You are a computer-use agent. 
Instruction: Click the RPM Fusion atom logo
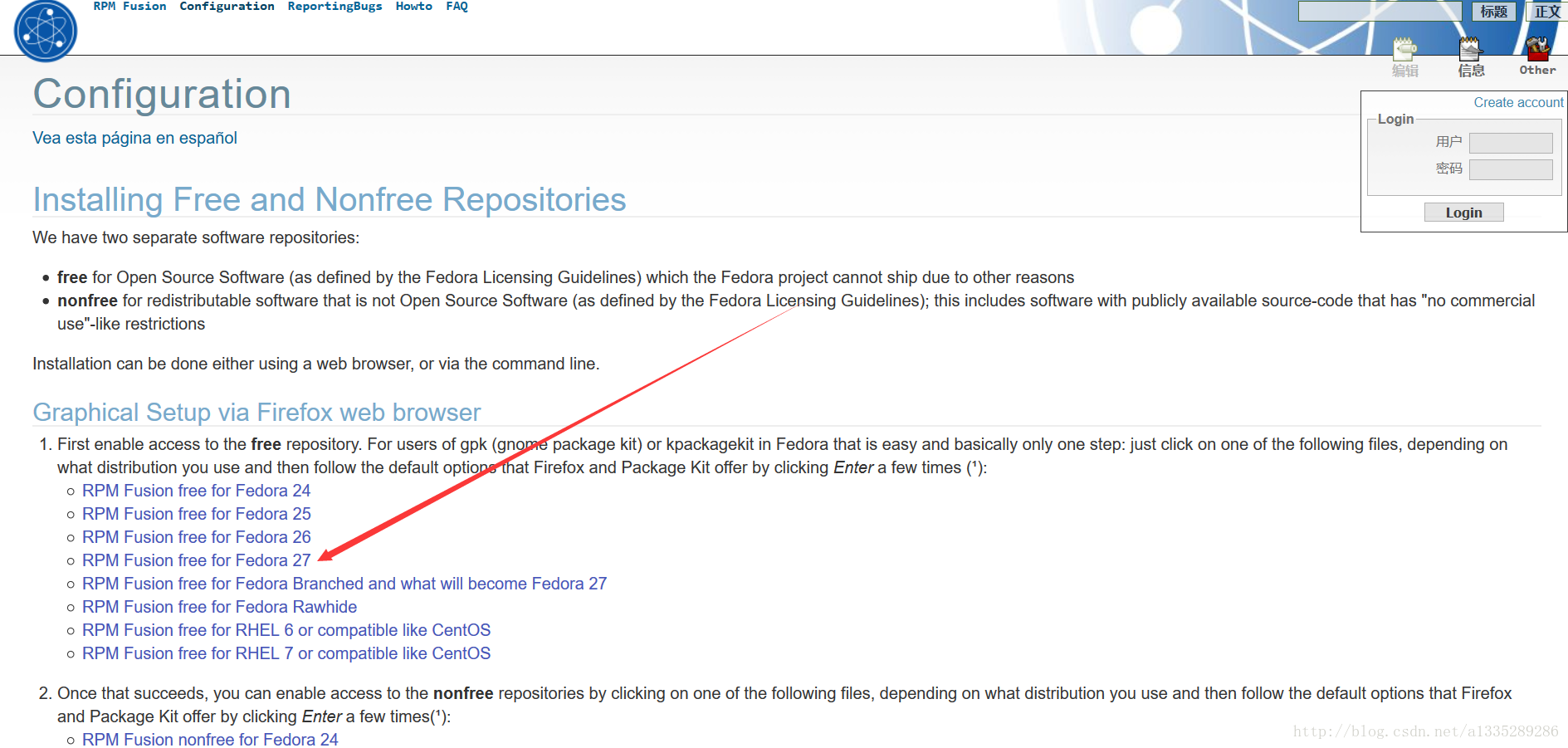pos(46,31)
